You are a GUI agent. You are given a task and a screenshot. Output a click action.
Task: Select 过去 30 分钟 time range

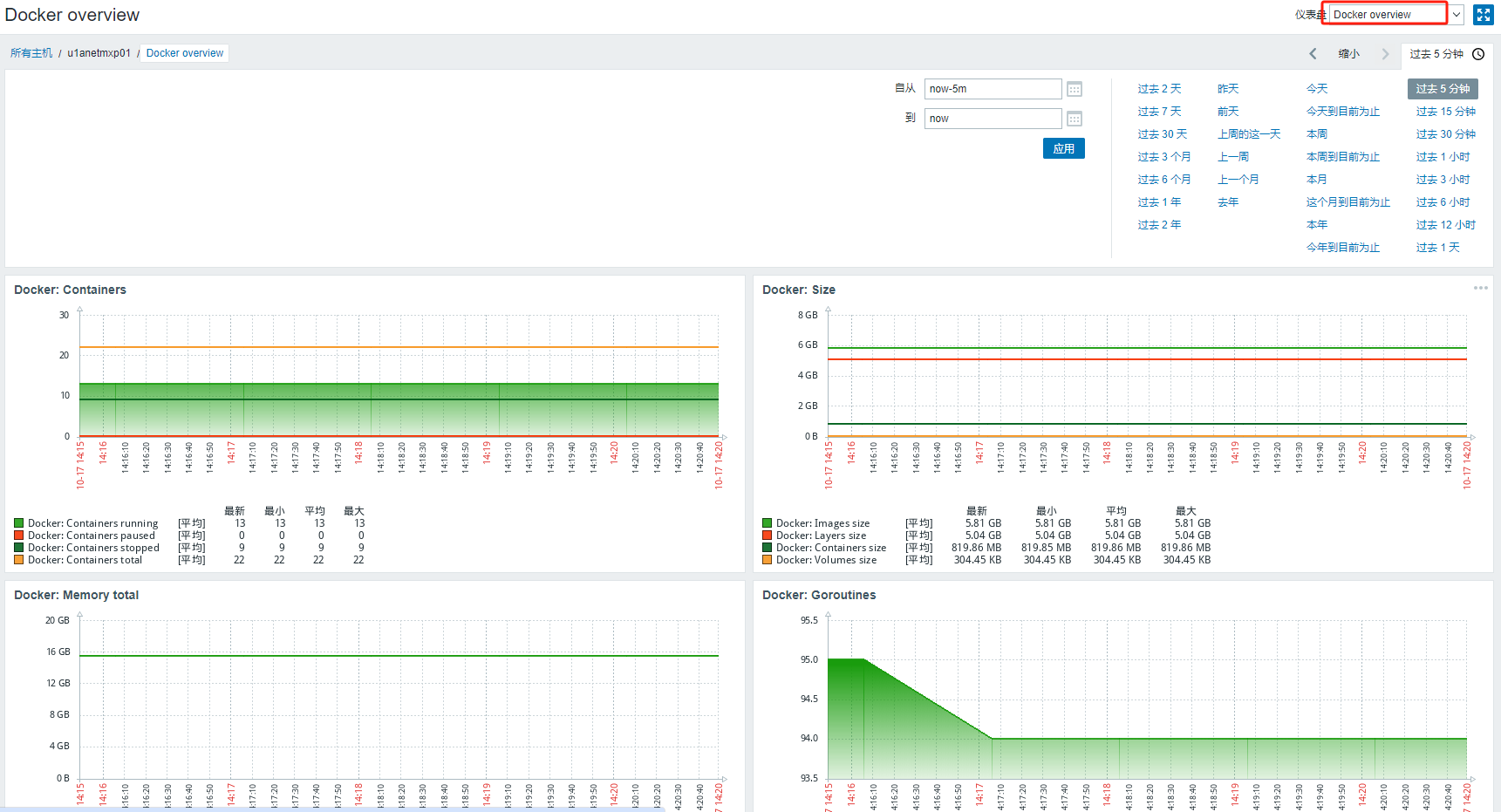coord(1446,134)
